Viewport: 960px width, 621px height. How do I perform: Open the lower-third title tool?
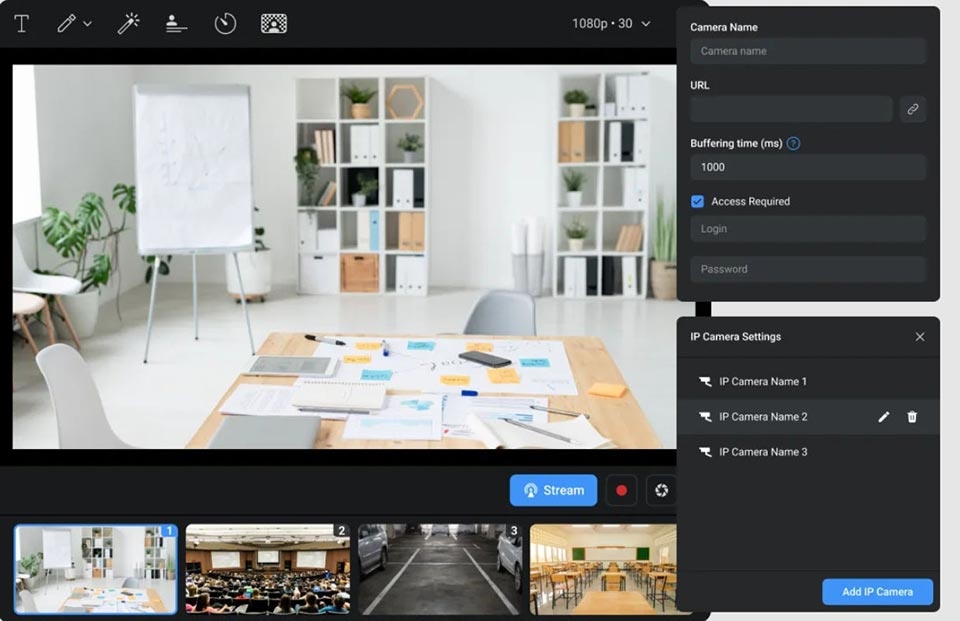pos(176,24)
